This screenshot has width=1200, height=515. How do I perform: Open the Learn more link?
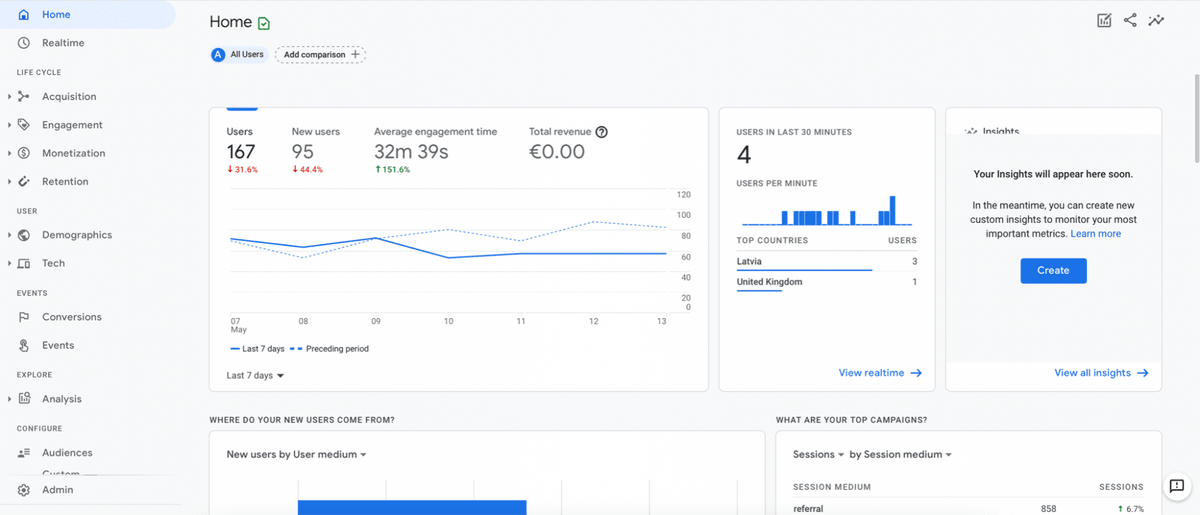[x=1096, y=234]
